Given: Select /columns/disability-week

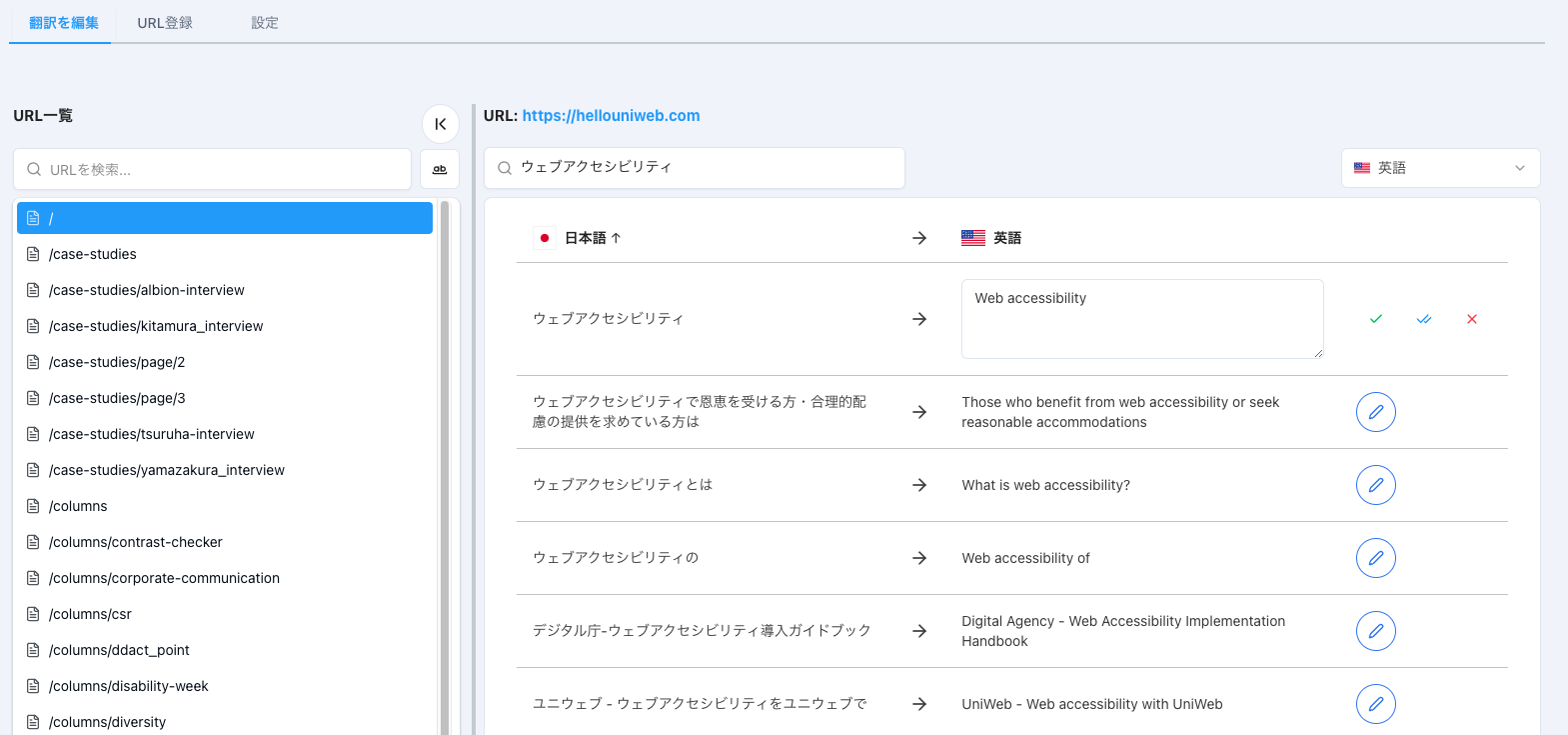Looking at the screenshot, I should 225,686.
